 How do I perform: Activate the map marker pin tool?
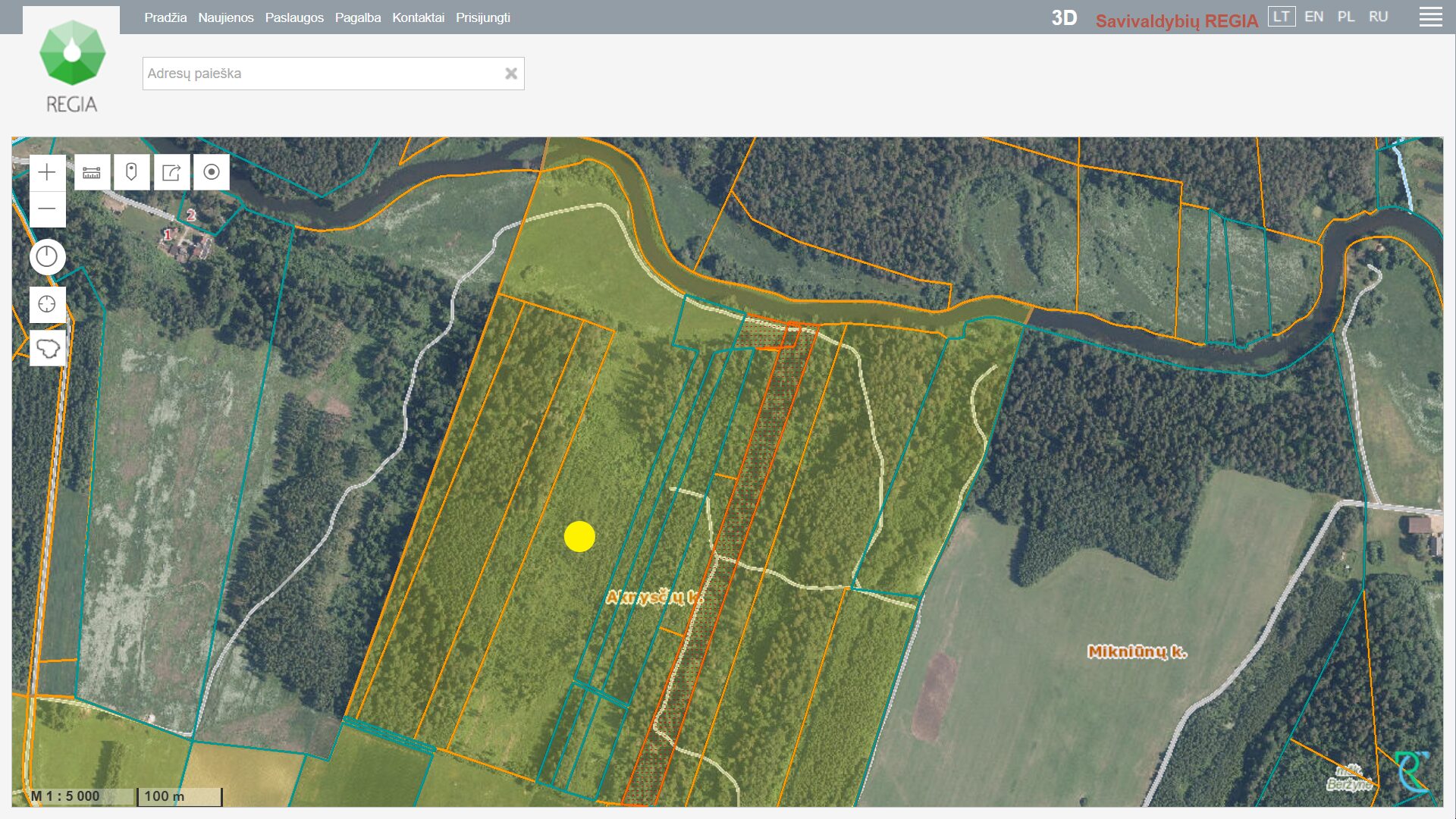tap(130, 171)
